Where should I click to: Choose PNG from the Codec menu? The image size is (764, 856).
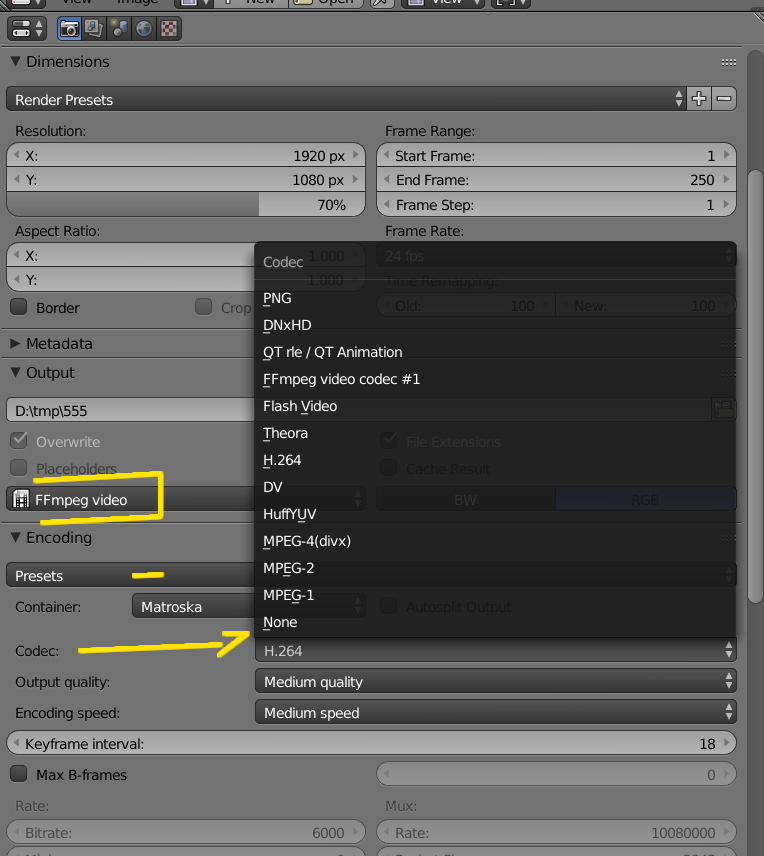[x=495, y=298]
